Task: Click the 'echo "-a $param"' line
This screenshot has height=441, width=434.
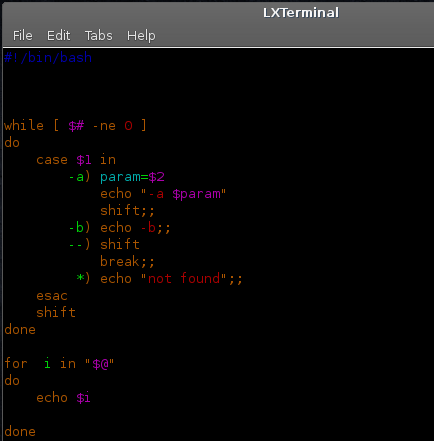Action: (x=163, y=194)
